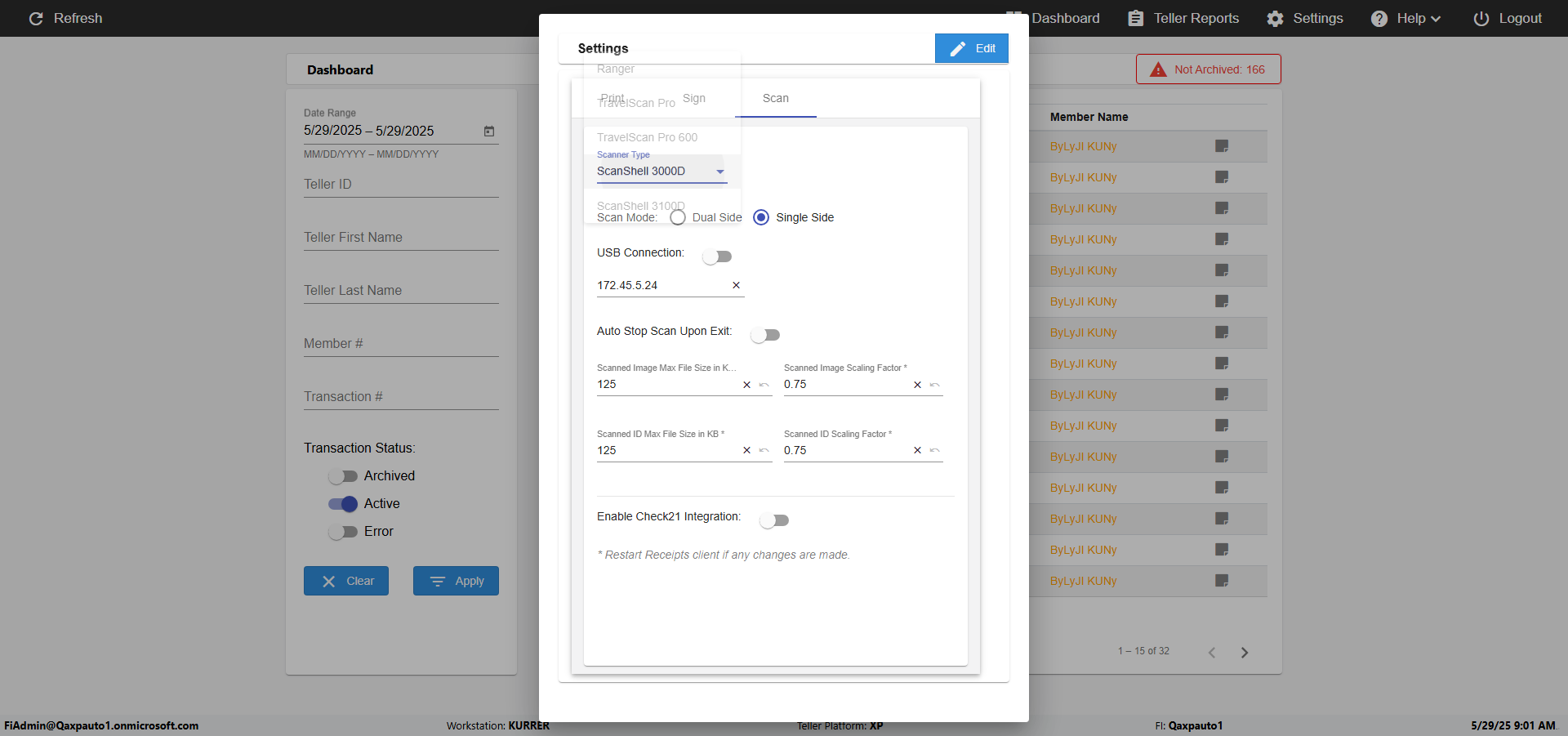Toggle the Active transaction status filter
The width and height of the screenshot is (1568, 736).
(343, 504)
